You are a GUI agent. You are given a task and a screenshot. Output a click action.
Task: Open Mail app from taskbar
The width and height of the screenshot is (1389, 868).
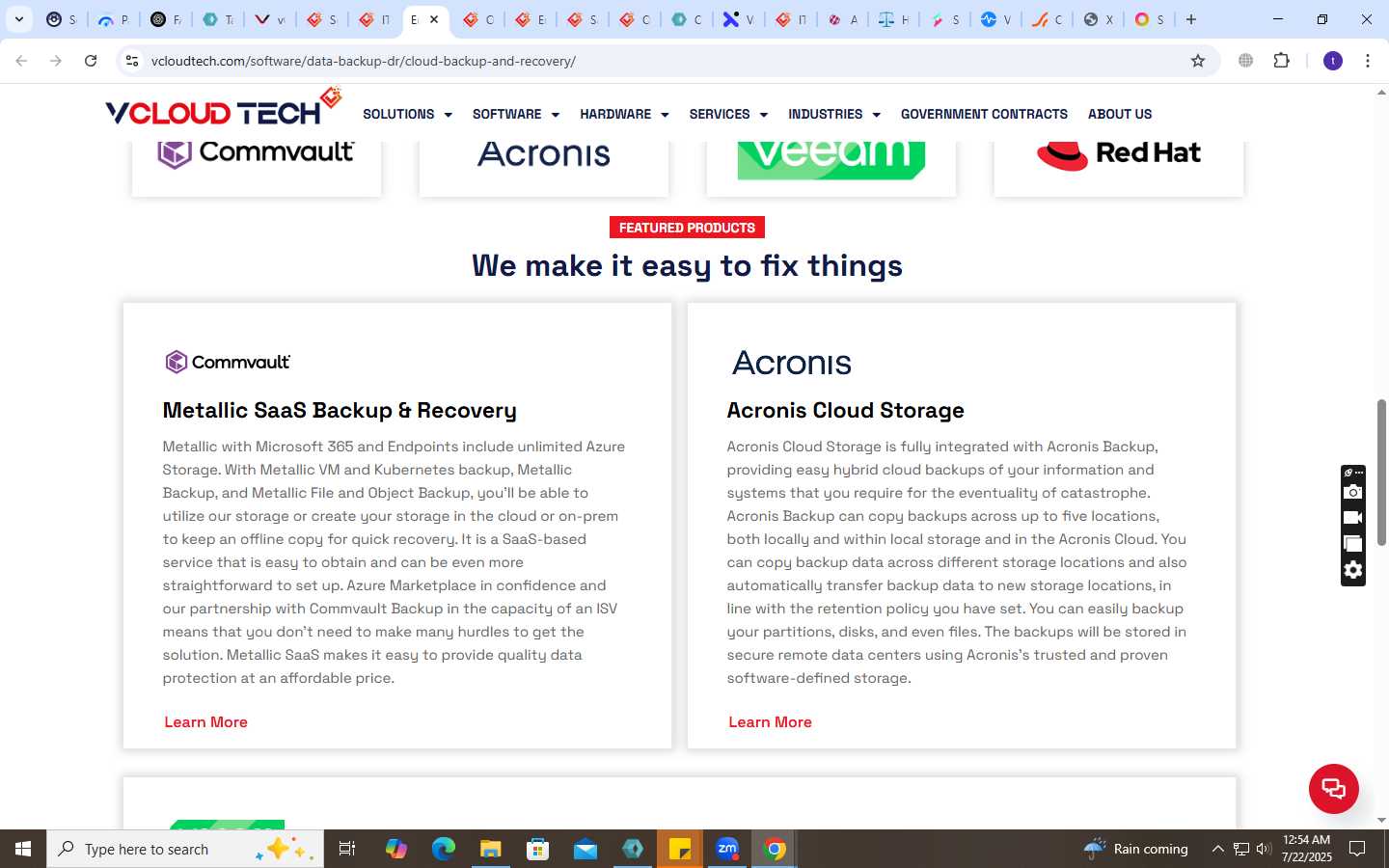point(585,849)
